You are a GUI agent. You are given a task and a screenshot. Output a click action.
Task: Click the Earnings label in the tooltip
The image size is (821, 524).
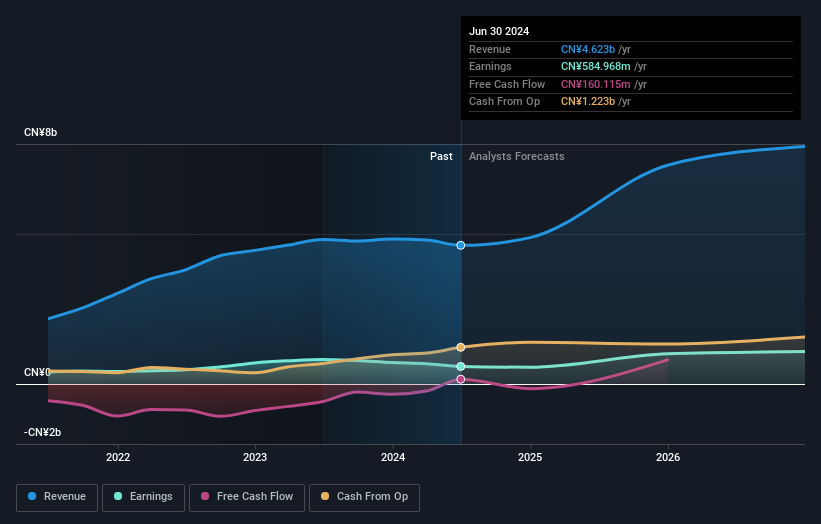coord(490,66)
